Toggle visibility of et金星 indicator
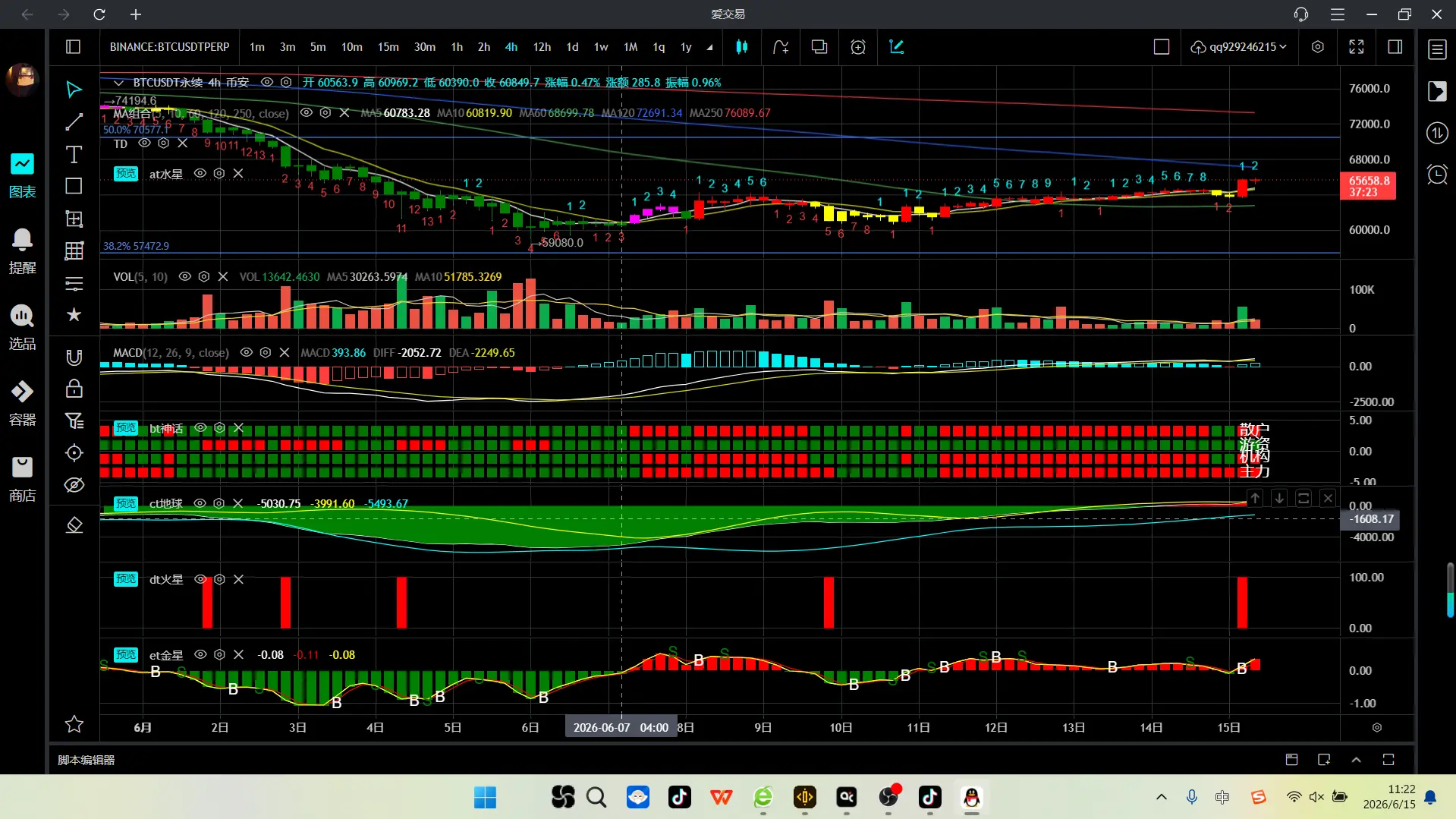The image size is (1456, 819). click(200, 654)
